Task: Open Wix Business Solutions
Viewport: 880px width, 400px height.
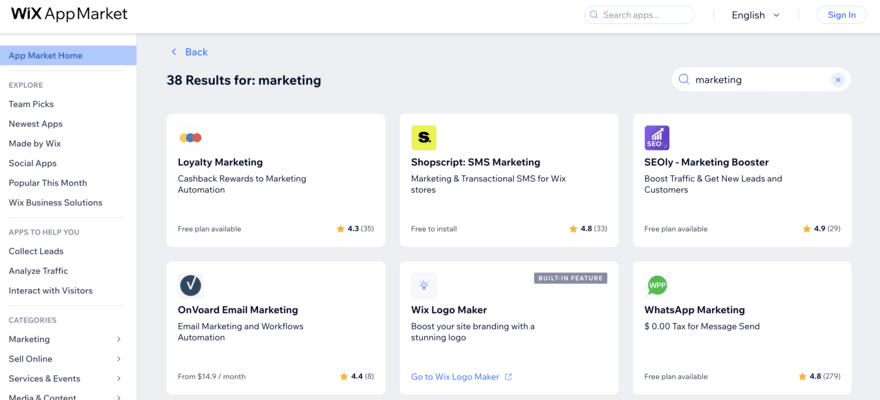Action: [56, 203]
